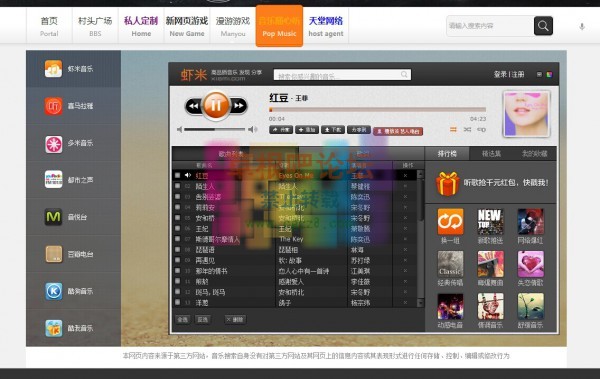This screenshot has height=379, width=600.
Task: Open 新网页游戏 New Game nav item
Action: [187, 26]
